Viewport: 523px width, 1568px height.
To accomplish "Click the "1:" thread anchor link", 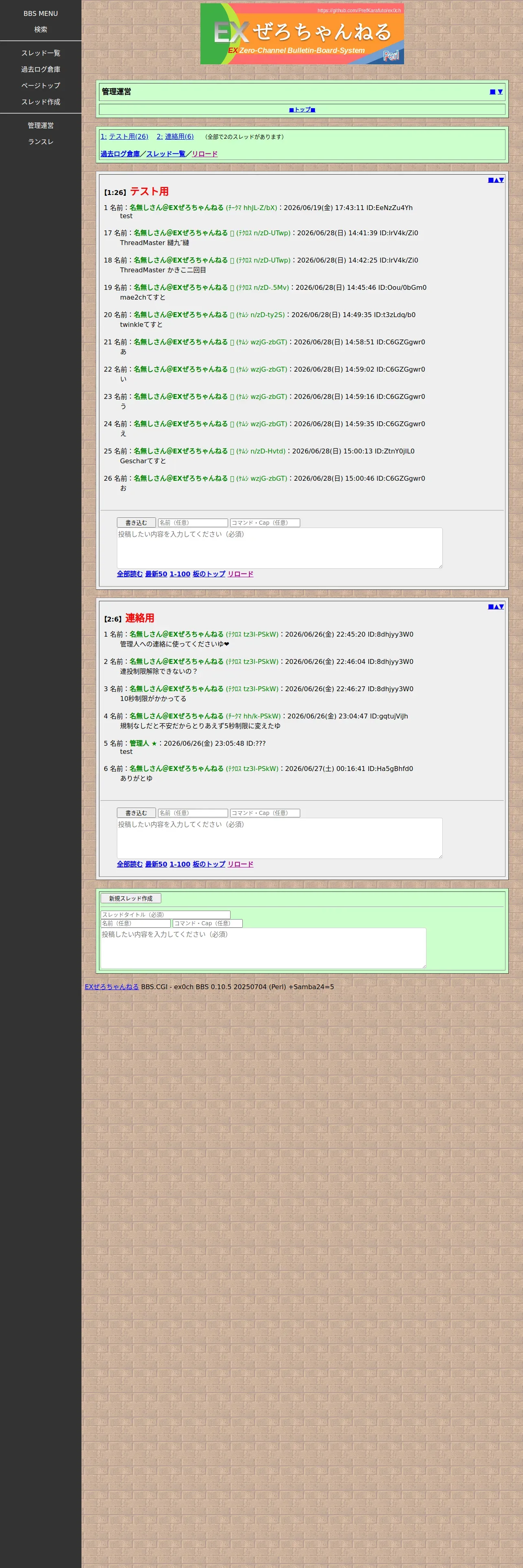I will coord(103,136).
